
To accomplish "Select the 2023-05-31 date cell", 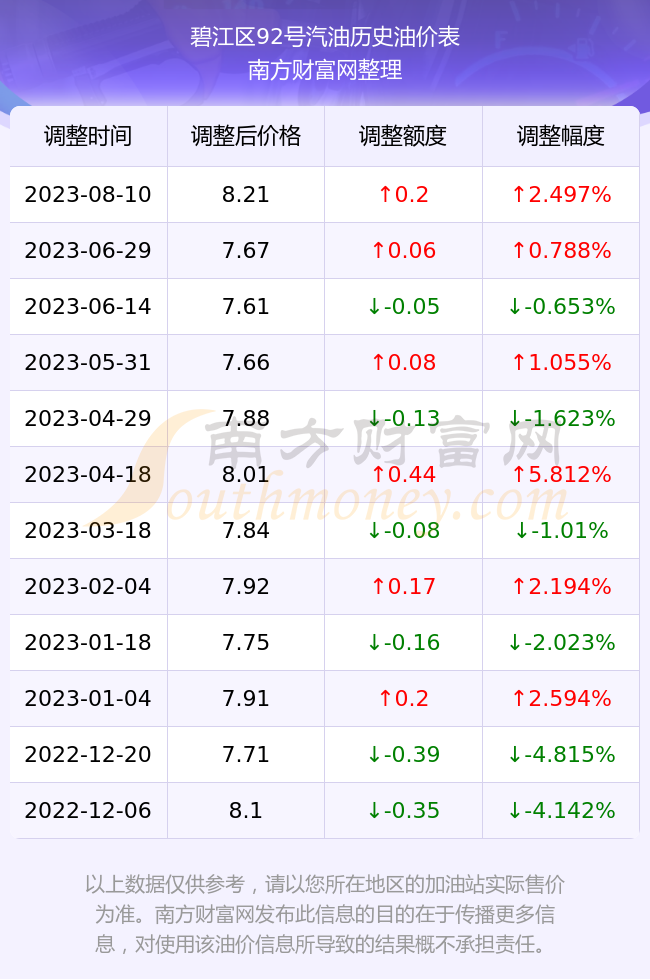I will click(x=88, y=362).
